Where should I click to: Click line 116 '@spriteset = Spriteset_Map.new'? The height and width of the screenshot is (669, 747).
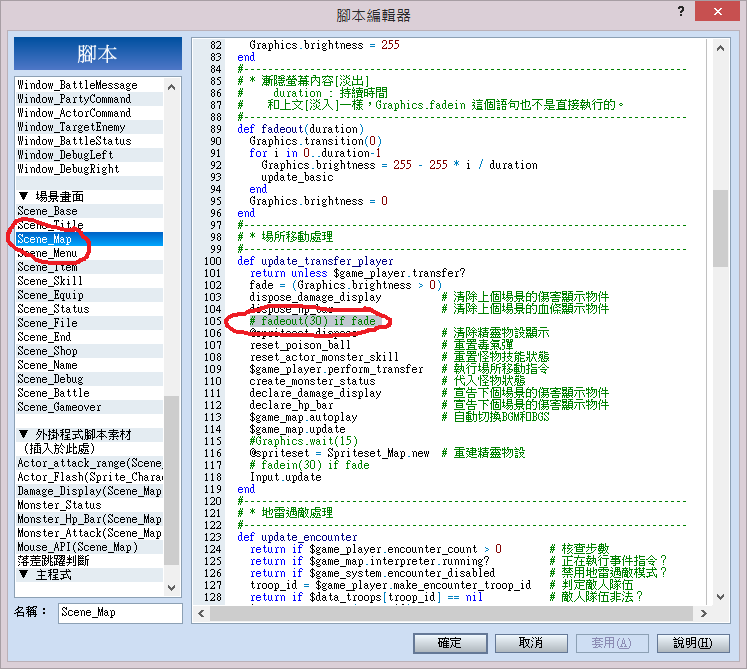[339, 453]
